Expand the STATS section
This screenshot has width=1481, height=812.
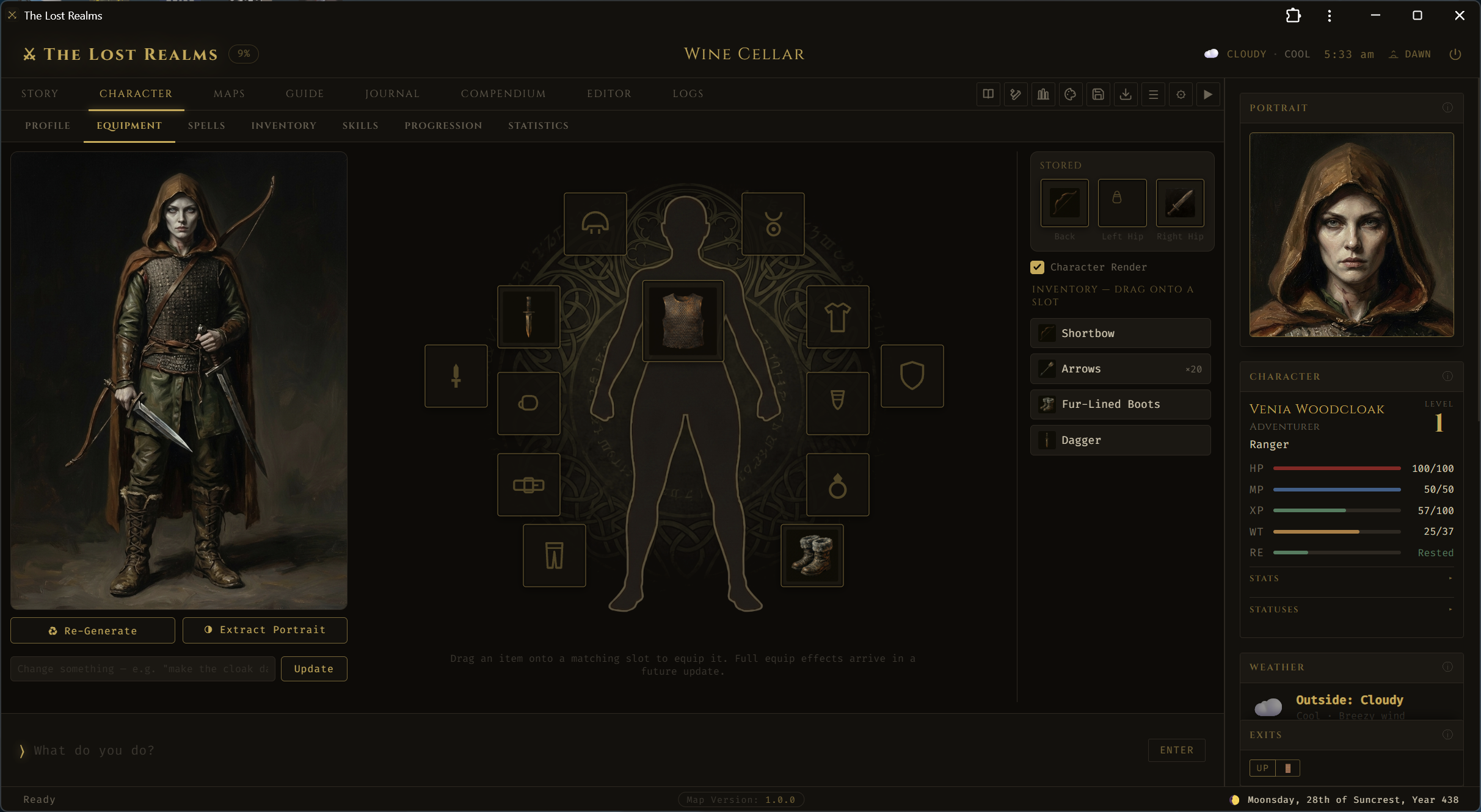[x=1352, y=578]
